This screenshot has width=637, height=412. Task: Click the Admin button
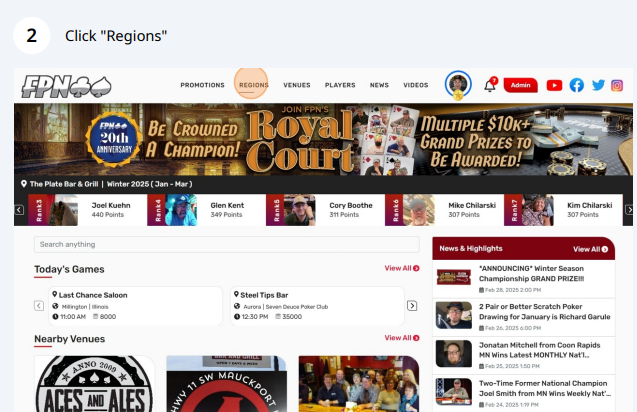click(520, 85)
